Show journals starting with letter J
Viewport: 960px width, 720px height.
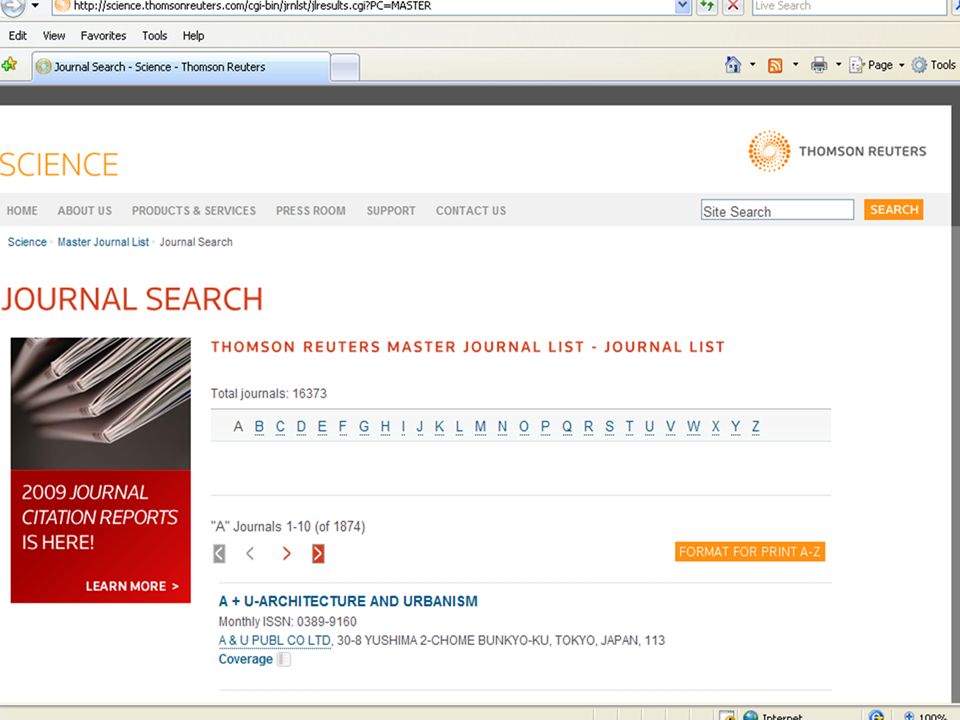click(419, 427)
